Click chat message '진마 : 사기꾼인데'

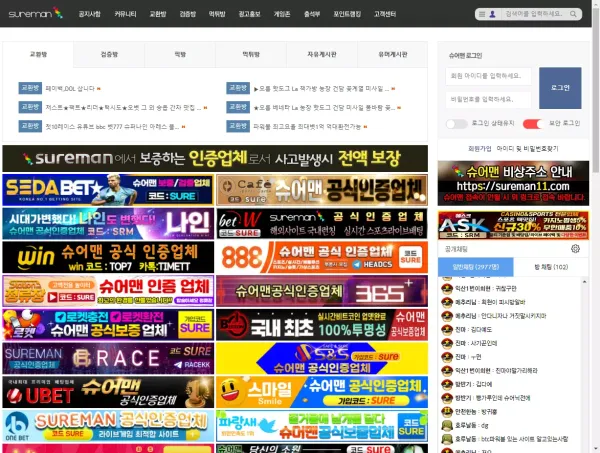476,343
